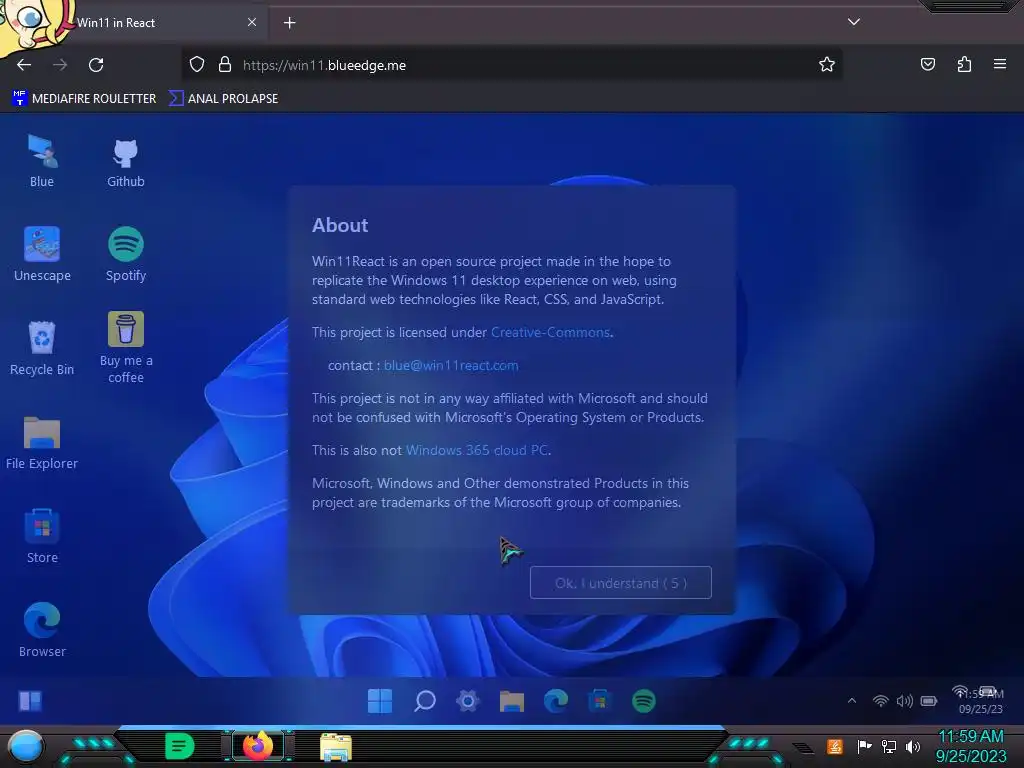The height and width of the screenshot is (768, 1024).
Task: Click the volume icon in Win11 tray
Action: tap(904, 701)
